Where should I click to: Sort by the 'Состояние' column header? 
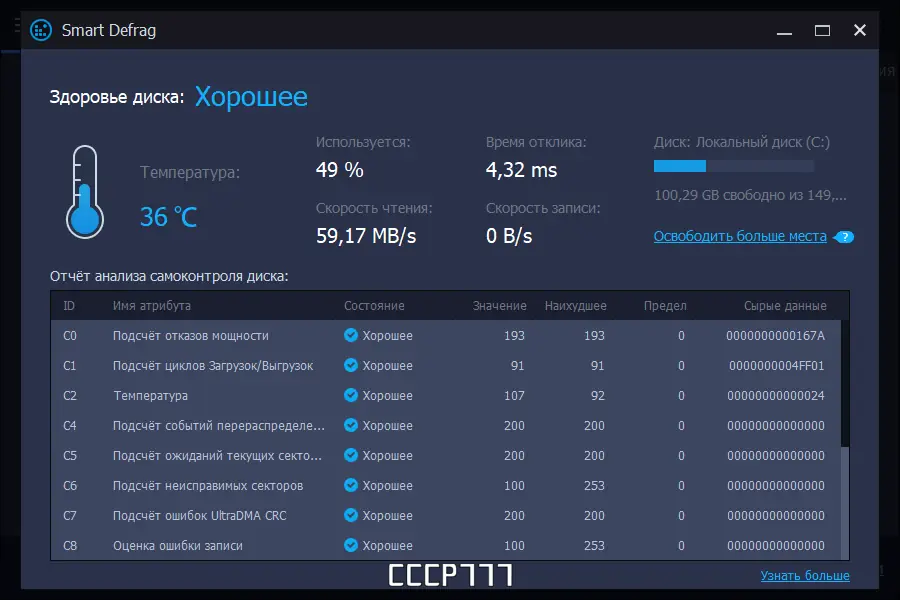(374, 306)
